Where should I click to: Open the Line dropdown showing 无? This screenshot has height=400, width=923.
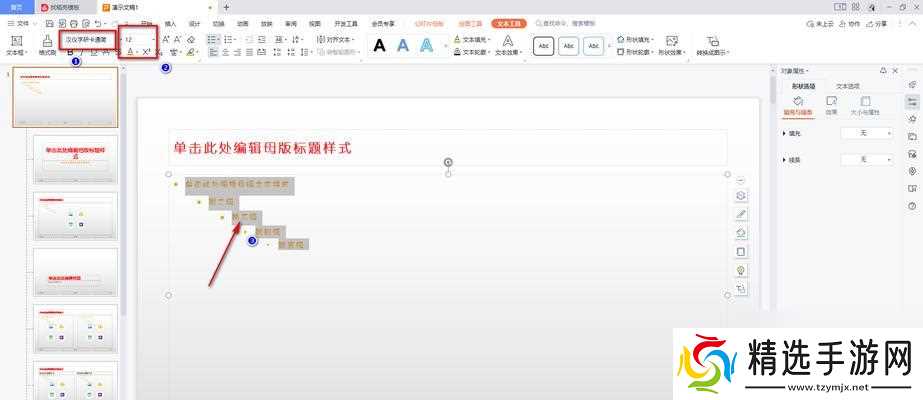pos(866,159)
